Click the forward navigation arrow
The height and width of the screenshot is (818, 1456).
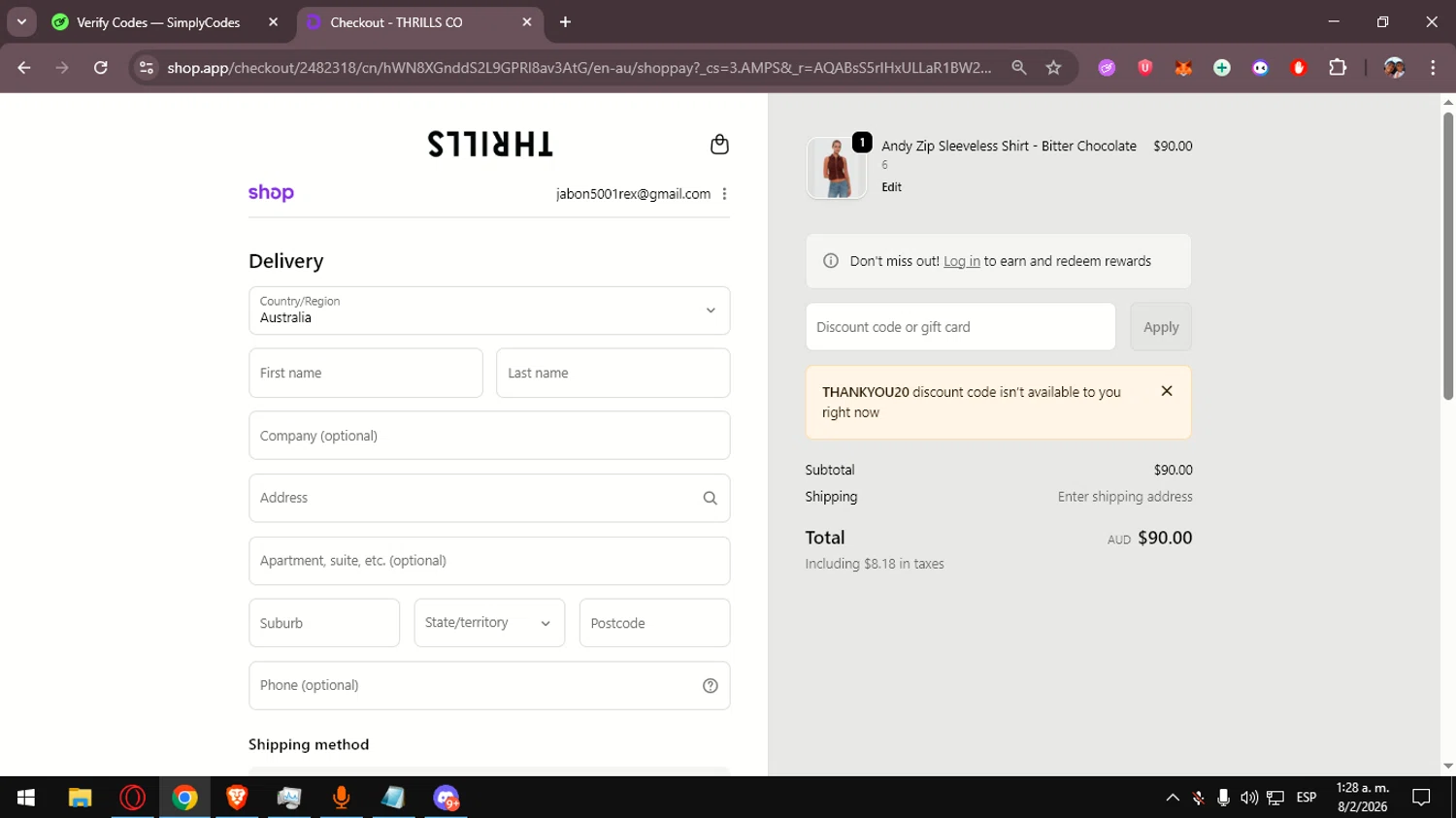[x=62, y=68]
